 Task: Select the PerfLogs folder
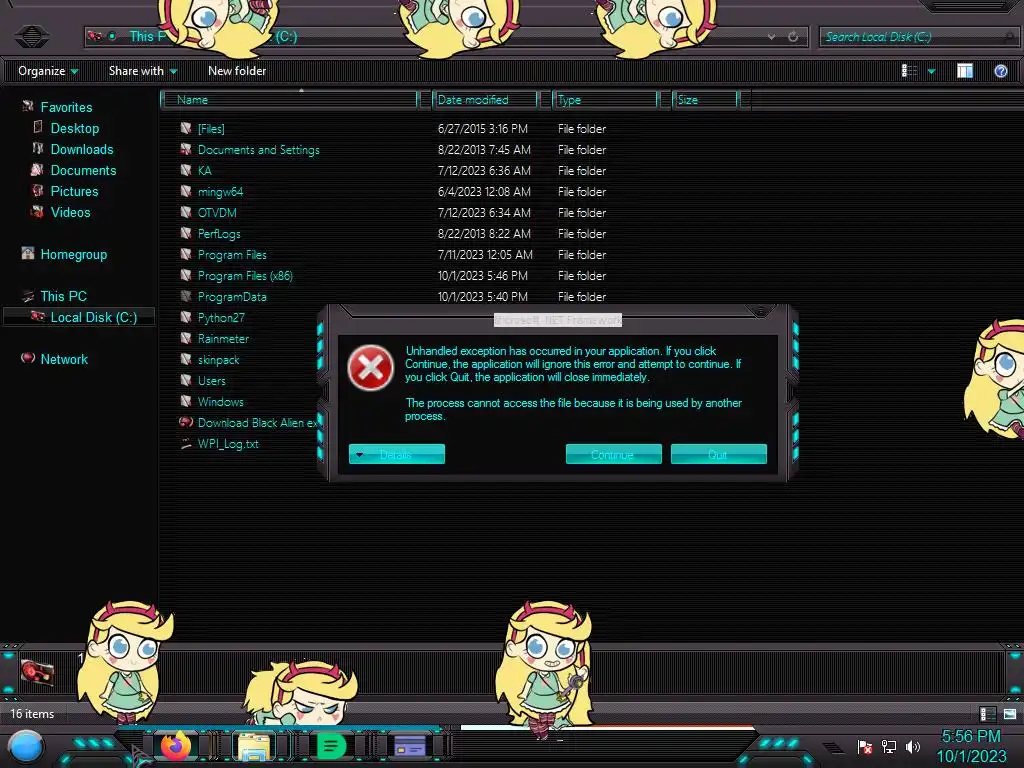pos(219,233)
